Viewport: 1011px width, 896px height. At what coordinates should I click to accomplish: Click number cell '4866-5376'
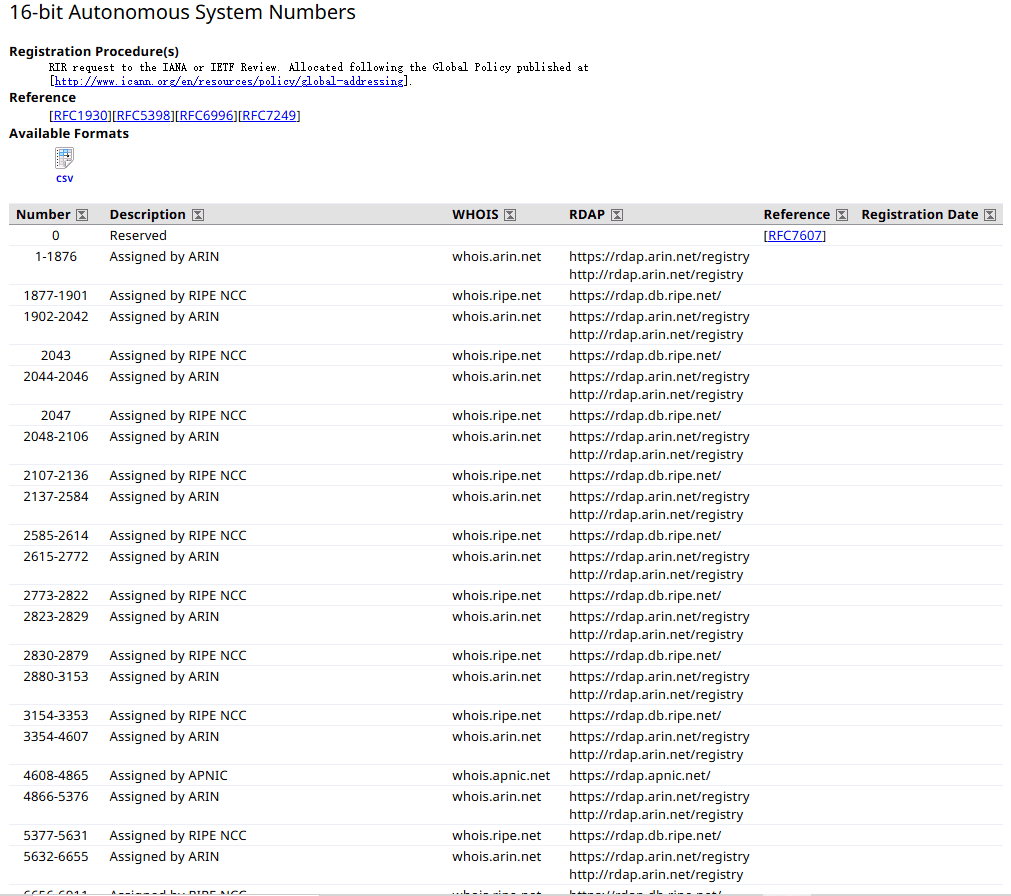(x=55, y=796)
